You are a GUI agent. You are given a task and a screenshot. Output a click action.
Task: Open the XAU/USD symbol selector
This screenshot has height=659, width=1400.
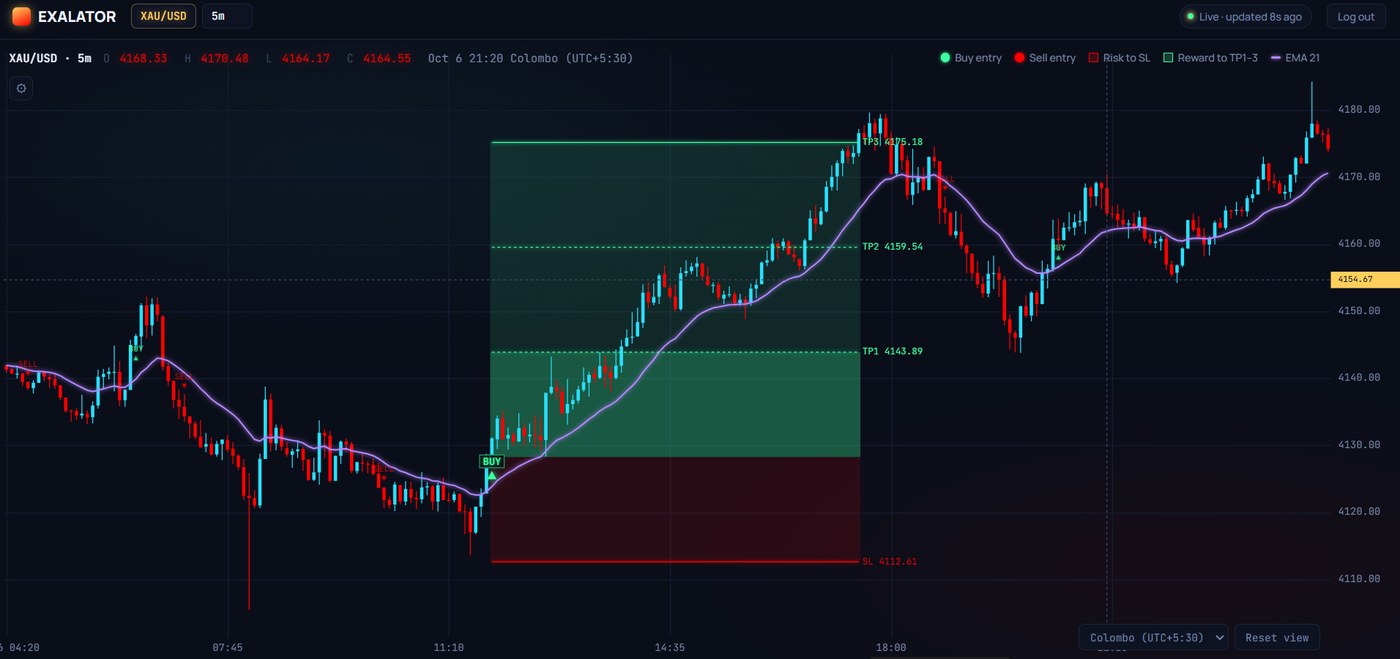163,16
